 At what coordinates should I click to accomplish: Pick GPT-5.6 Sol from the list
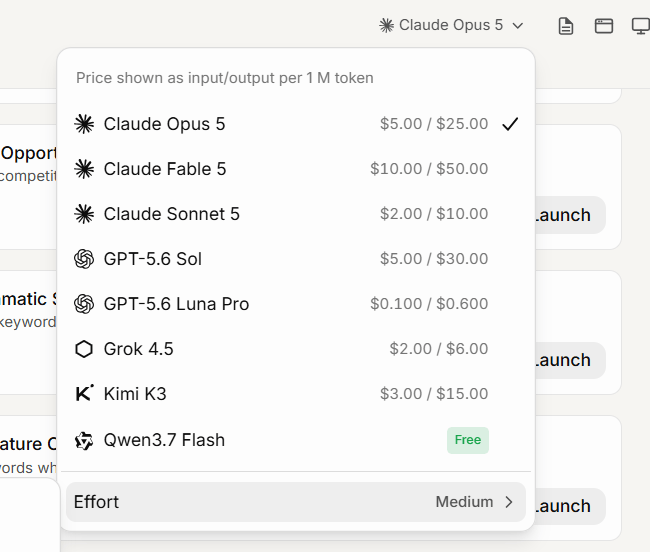click(x=296, y=259)
